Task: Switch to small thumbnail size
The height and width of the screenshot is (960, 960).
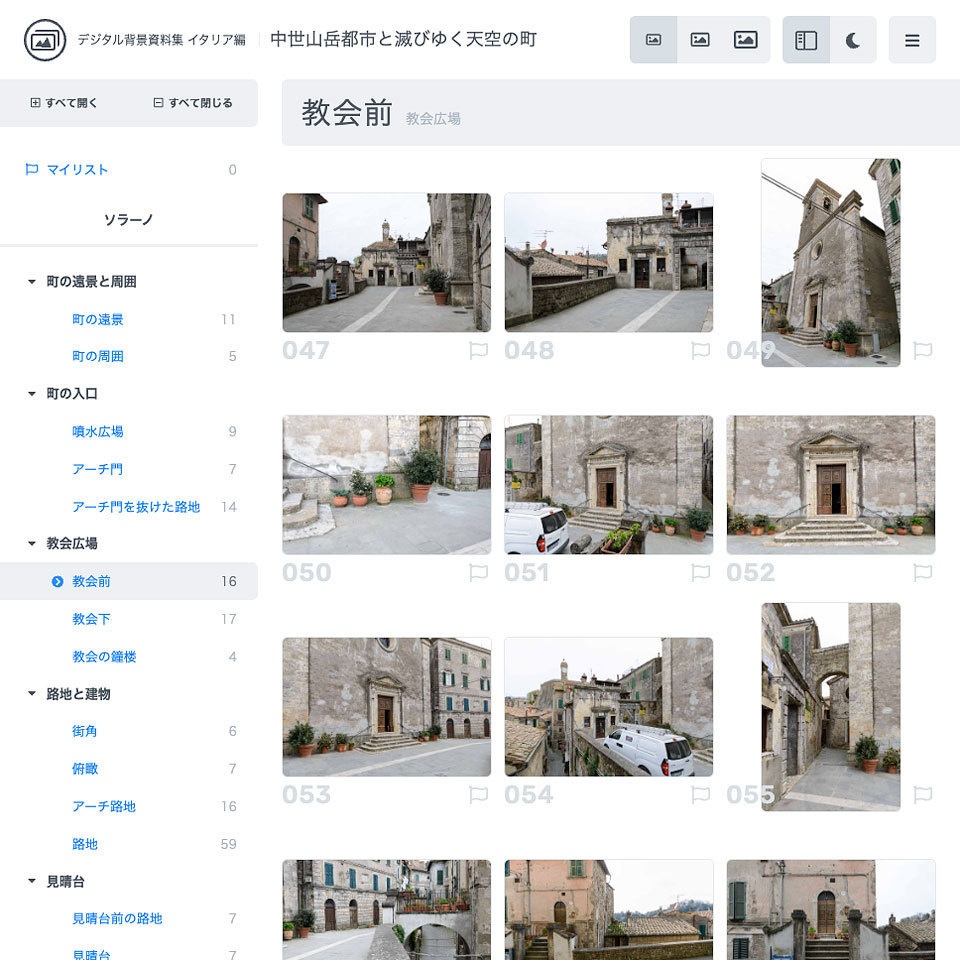Action: (653, 40)
